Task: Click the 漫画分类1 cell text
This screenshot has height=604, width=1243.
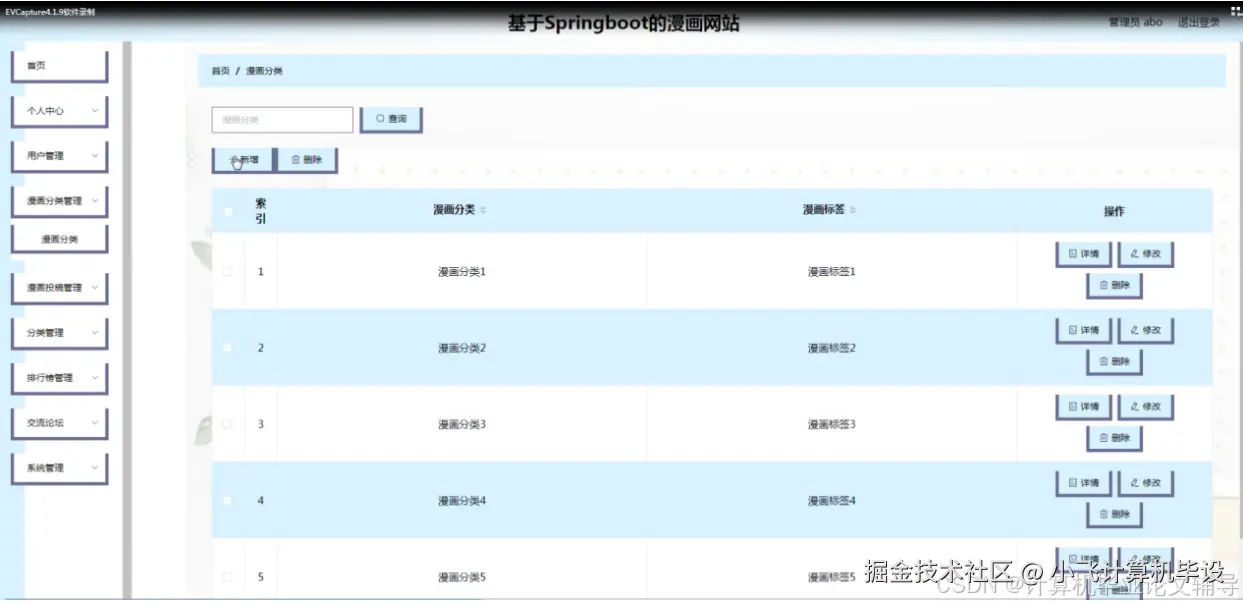Action: 461,272
